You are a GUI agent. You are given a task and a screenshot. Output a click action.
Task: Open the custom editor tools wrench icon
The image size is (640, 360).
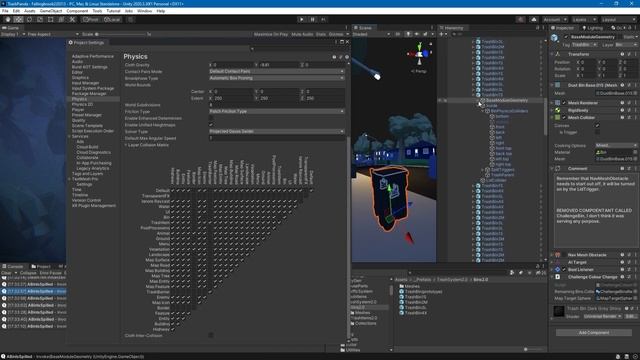pyautogui.click(x=72, y=19)
